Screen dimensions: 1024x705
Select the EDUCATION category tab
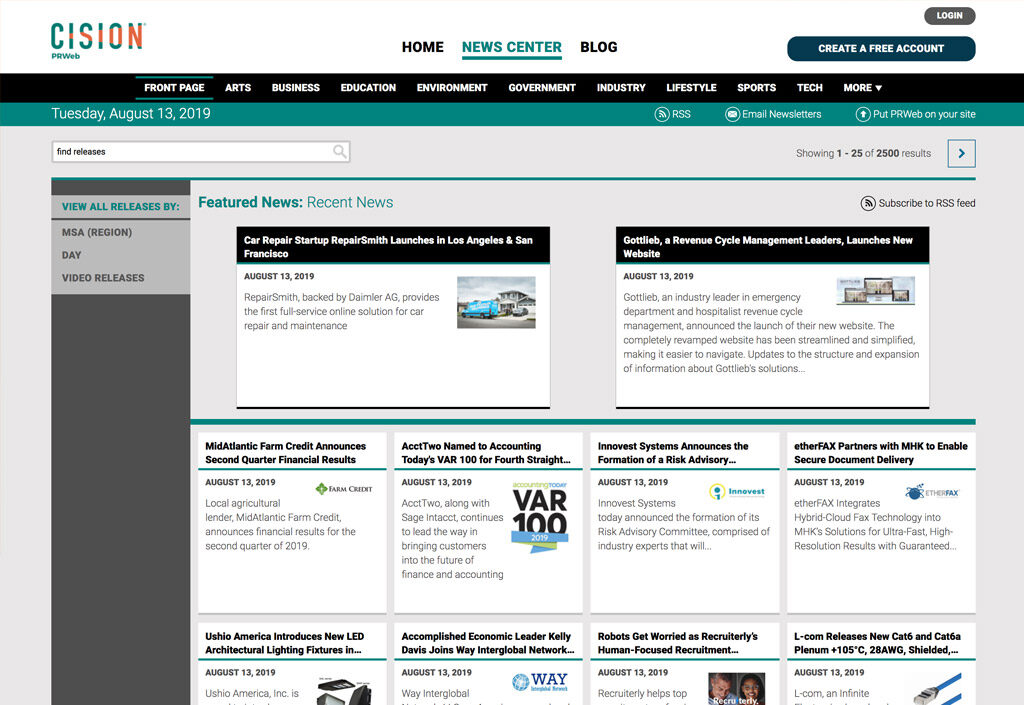[x=368, y=87]
